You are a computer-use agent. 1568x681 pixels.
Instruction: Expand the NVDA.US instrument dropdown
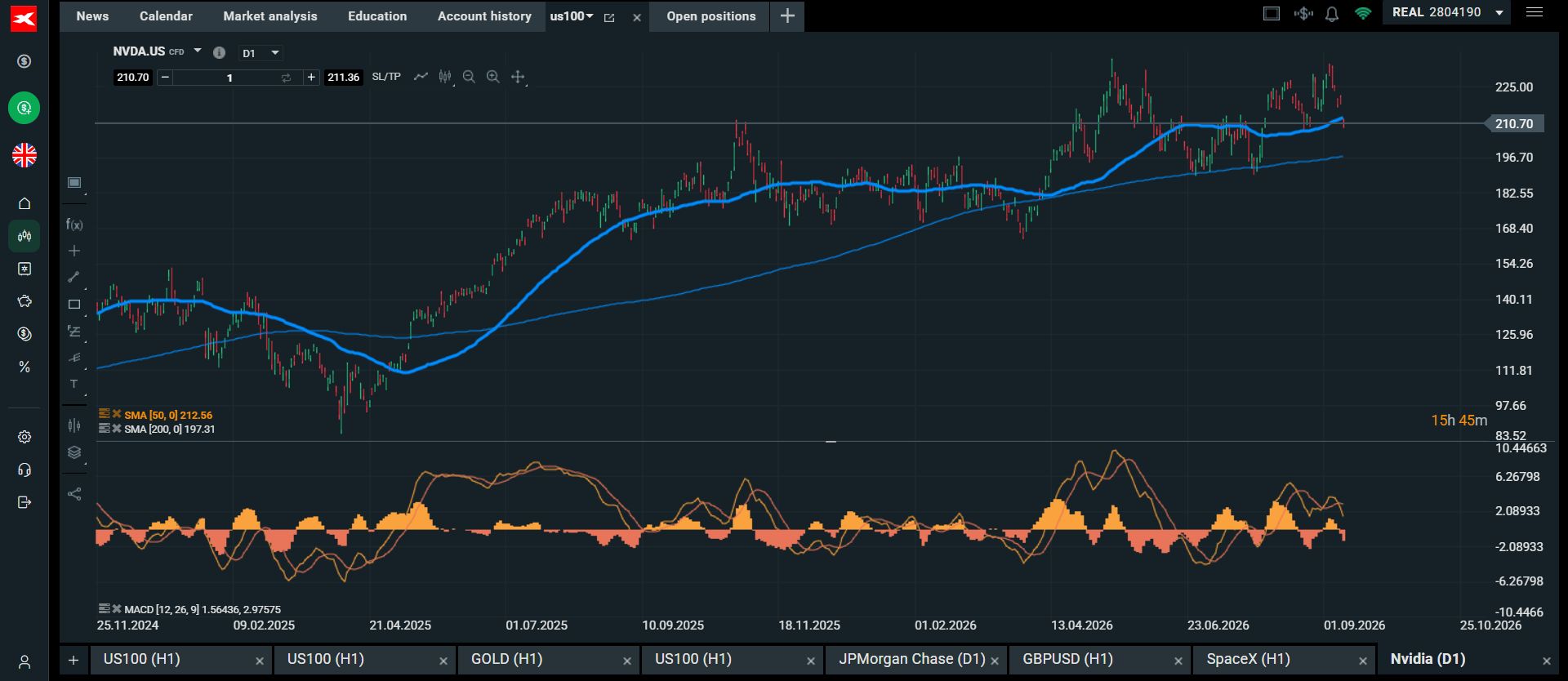point(198,51)
